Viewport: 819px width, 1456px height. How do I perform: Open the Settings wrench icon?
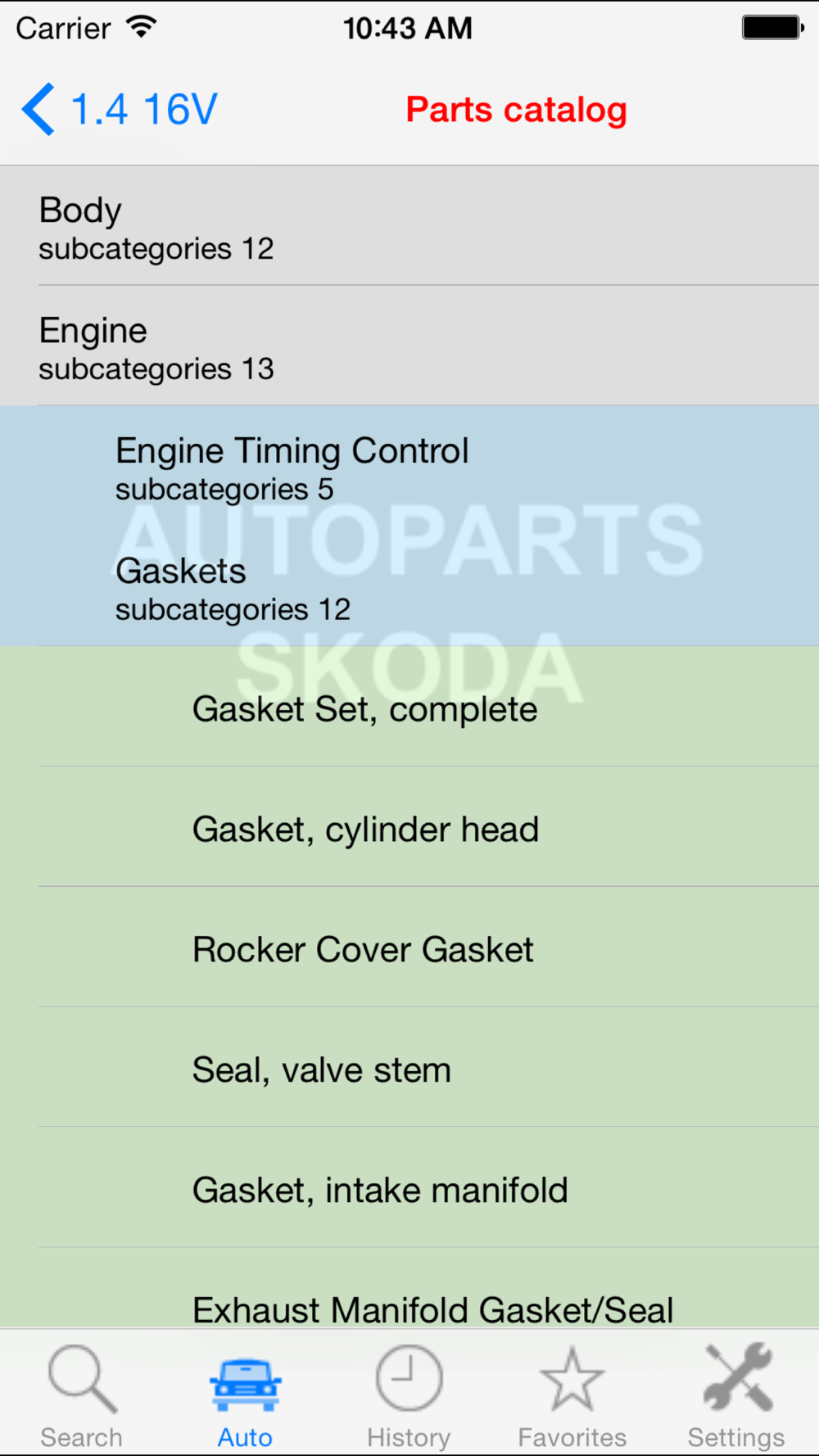pyautogui.click(x=737, y=1377)
